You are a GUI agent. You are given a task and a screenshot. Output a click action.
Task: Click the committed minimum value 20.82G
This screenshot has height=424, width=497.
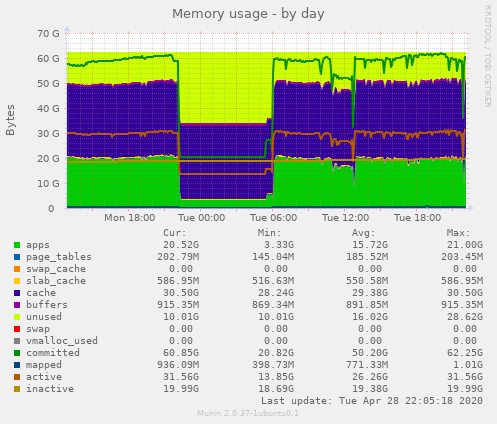[x=276, y=353]
